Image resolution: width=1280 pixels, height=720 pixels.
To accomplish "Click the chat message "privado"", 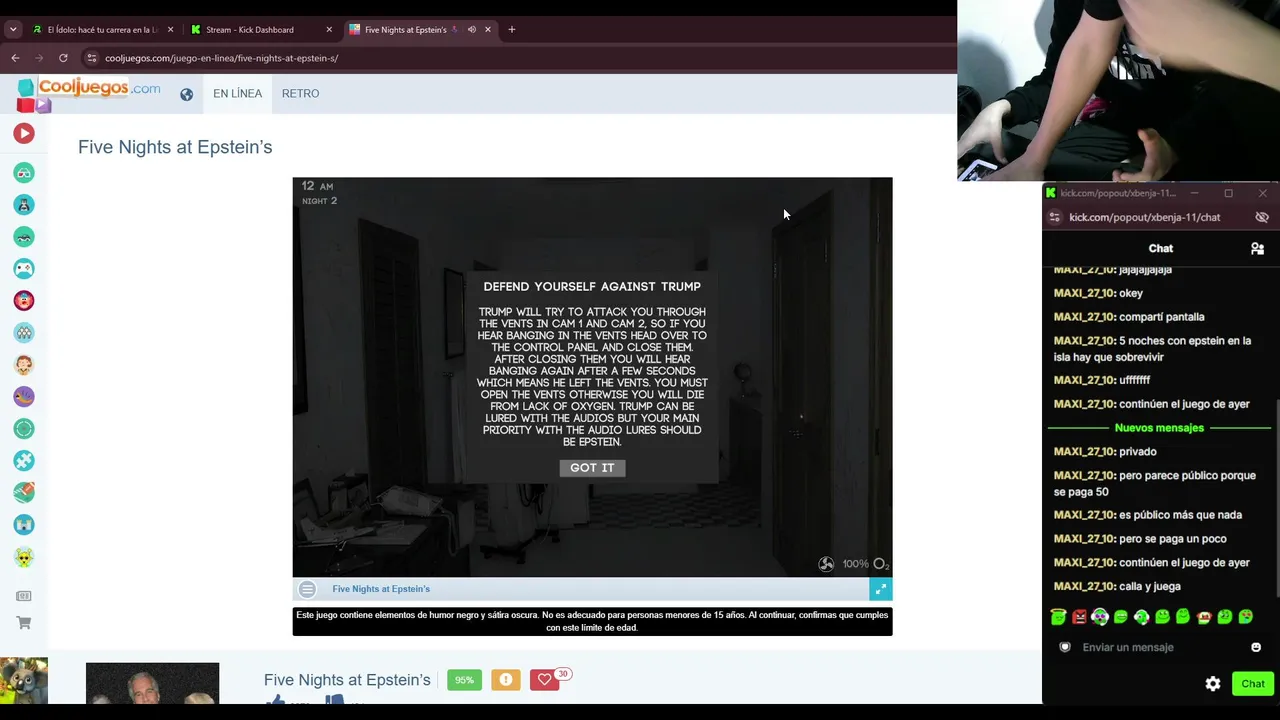I will [1138, 452].
